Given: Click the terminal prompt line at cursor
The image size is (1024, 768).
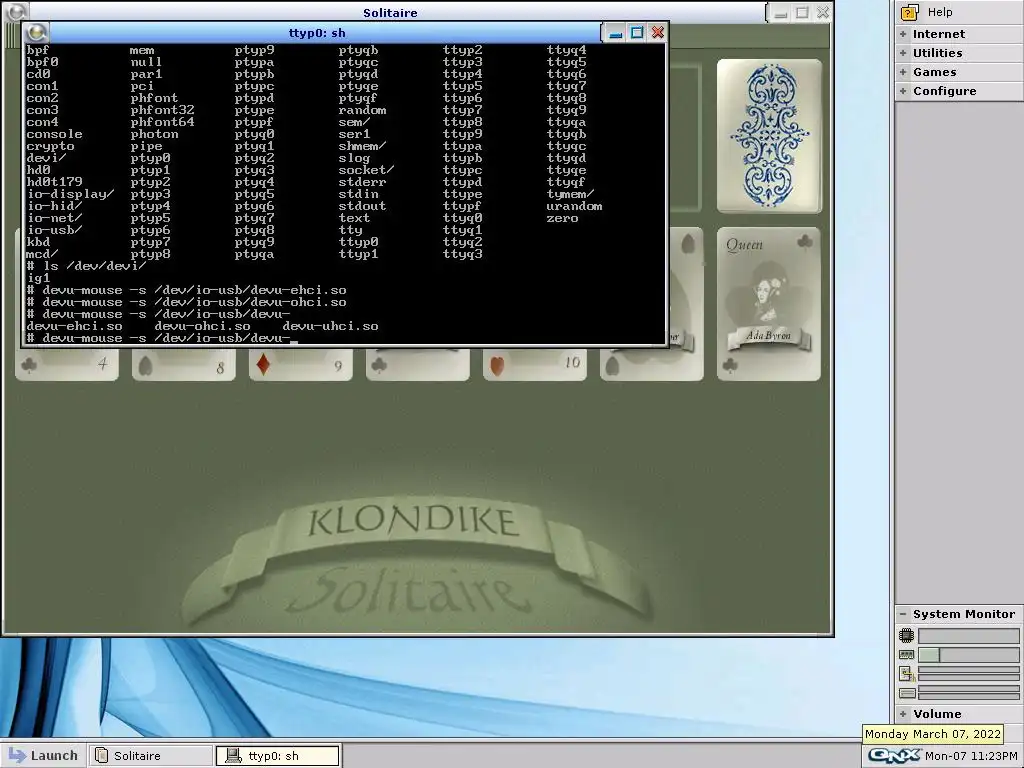Looking at the screenshot, I should pos(162,338).
